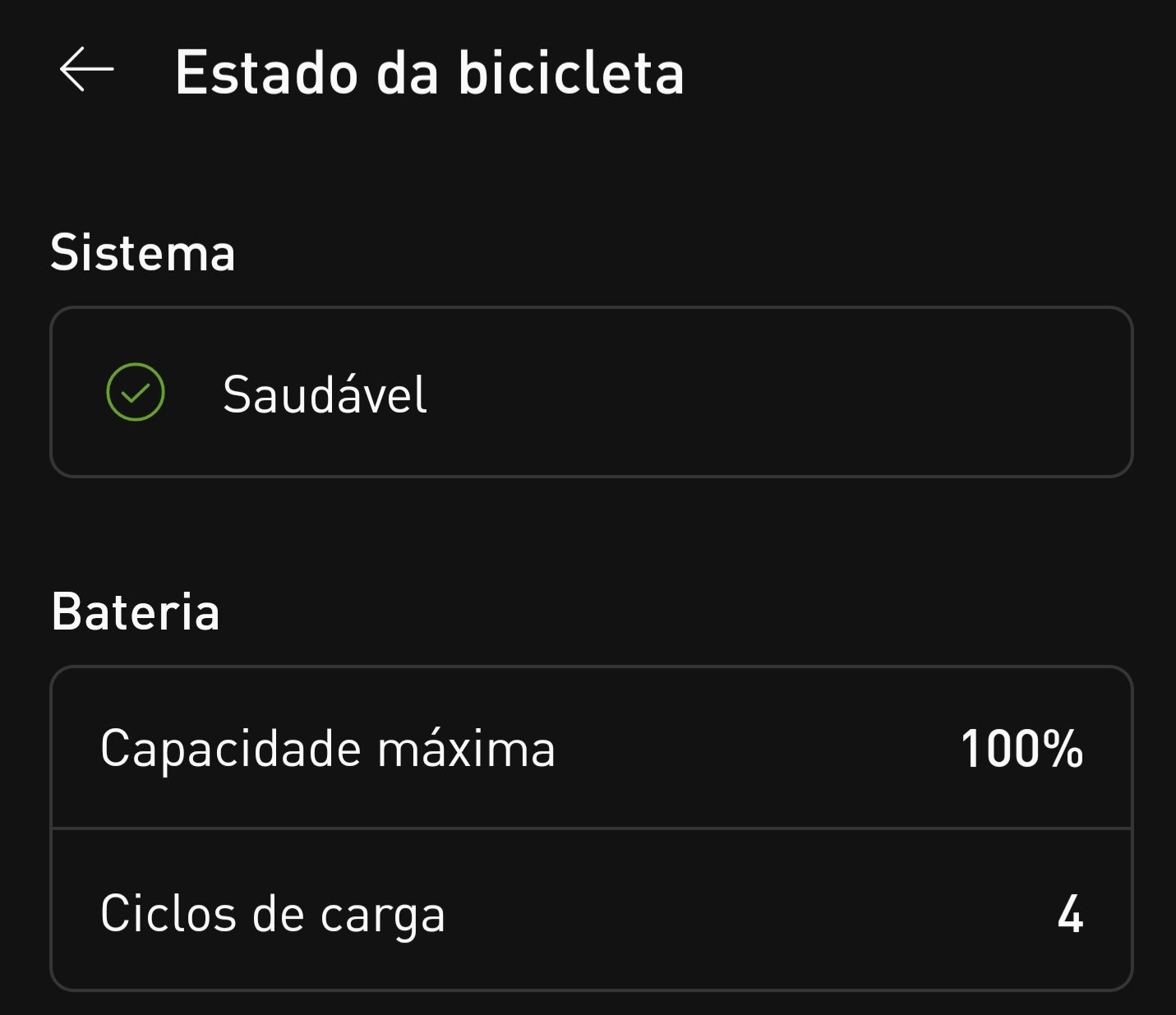The height and width of the screenshot is (1015, 1176).
Task: Open the "Capacidade máxima" row label
Action: coord(327,749)
